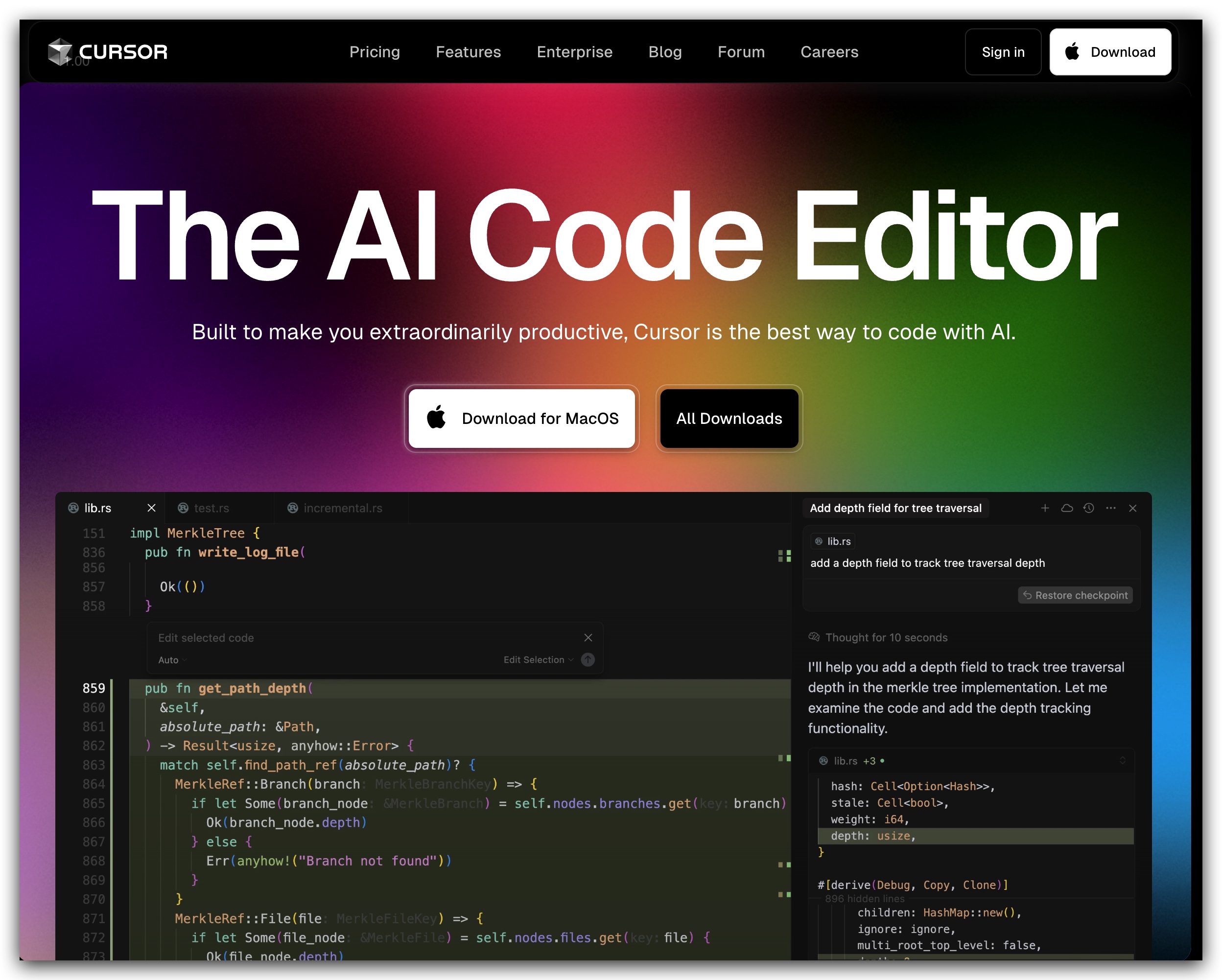Image resolution: width=1222 pixels, height=980 pixels.
Task: Open the three-dots more options menu
Action: [x=1110, y=509]
